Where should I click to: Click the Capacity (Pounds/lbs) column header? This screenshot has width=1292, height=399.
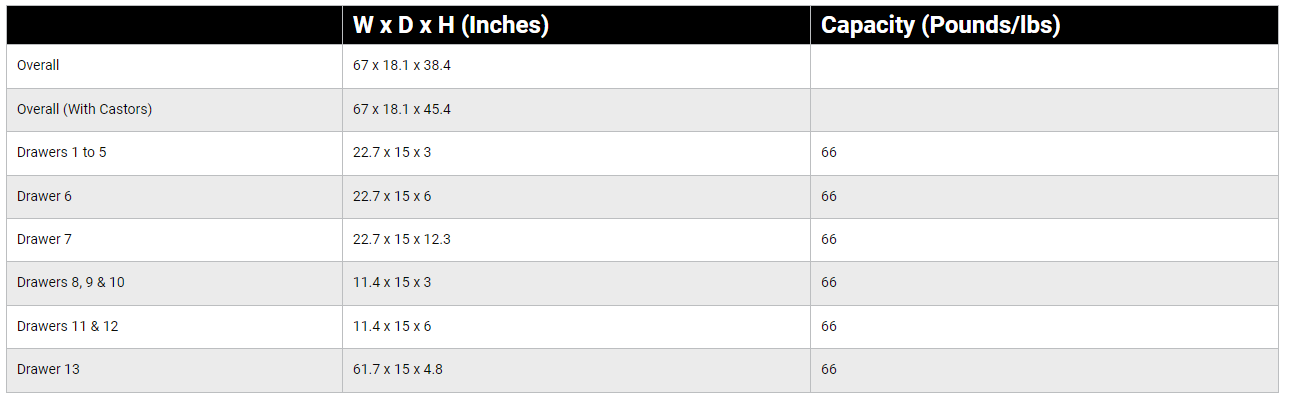(x=940, y=25)
